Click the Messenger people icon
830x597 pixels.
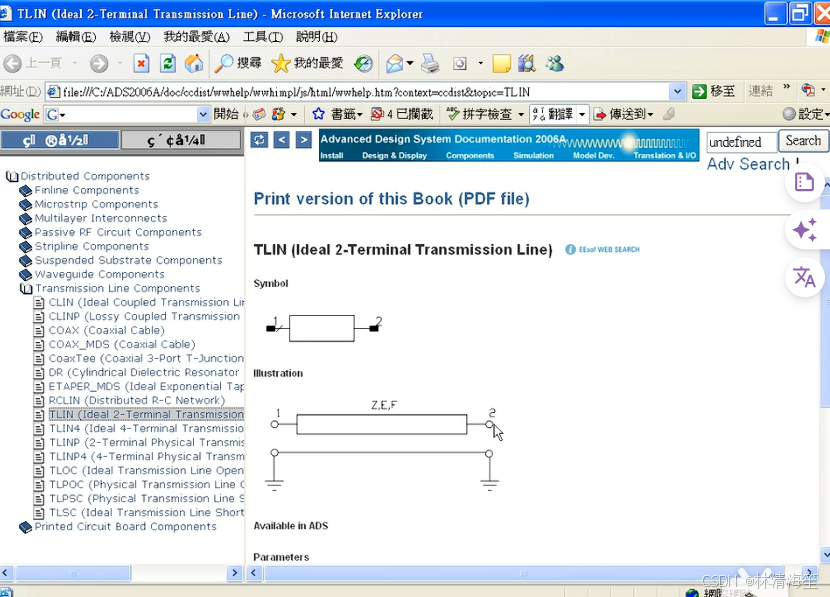555,64
